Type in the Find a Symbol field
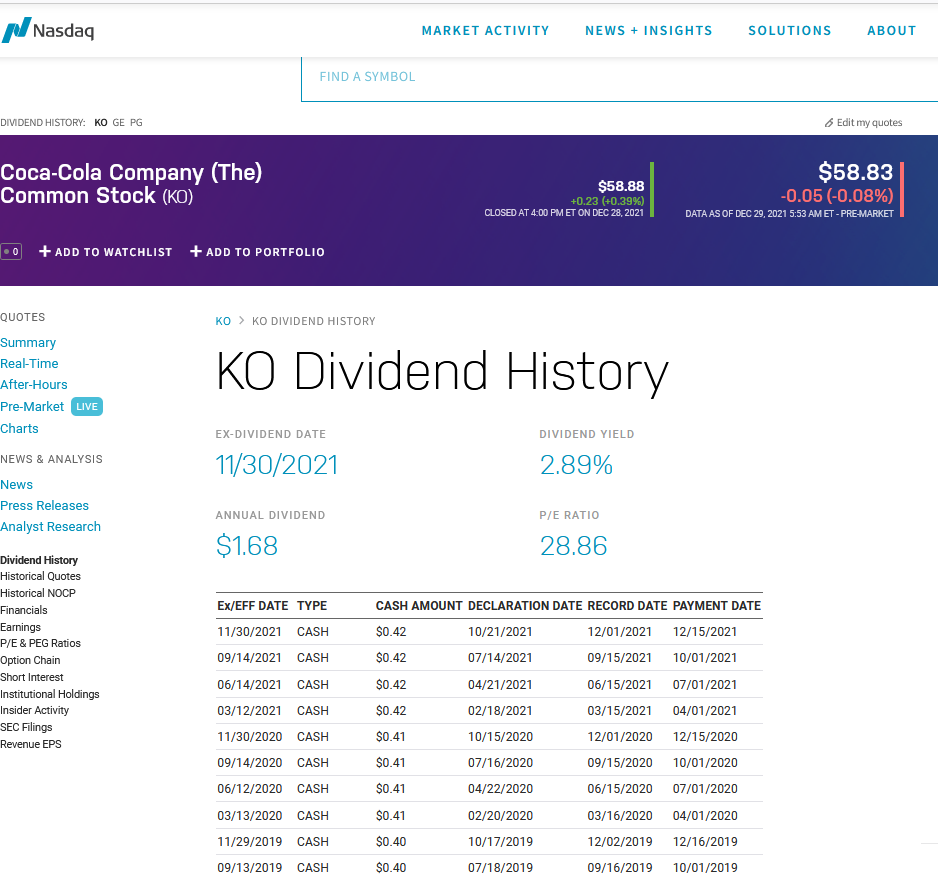 pyautogui.click(x=600, y=77)
